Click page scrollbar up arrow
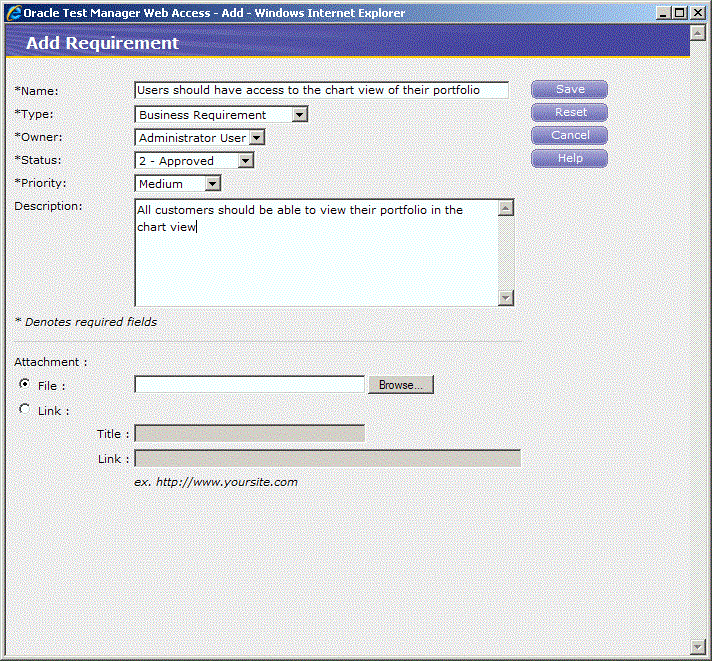This screenshot has width=712, height=661. tap(697, 33)
